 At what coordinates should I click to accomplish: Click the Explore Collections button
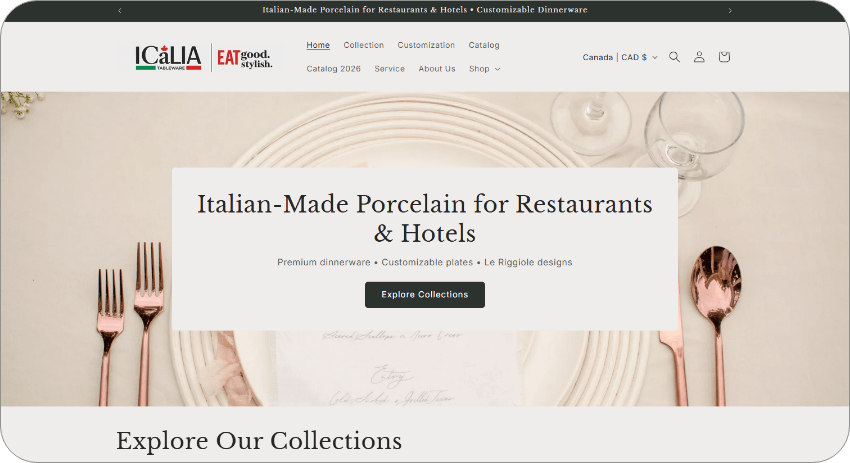(x=425, y=295)
